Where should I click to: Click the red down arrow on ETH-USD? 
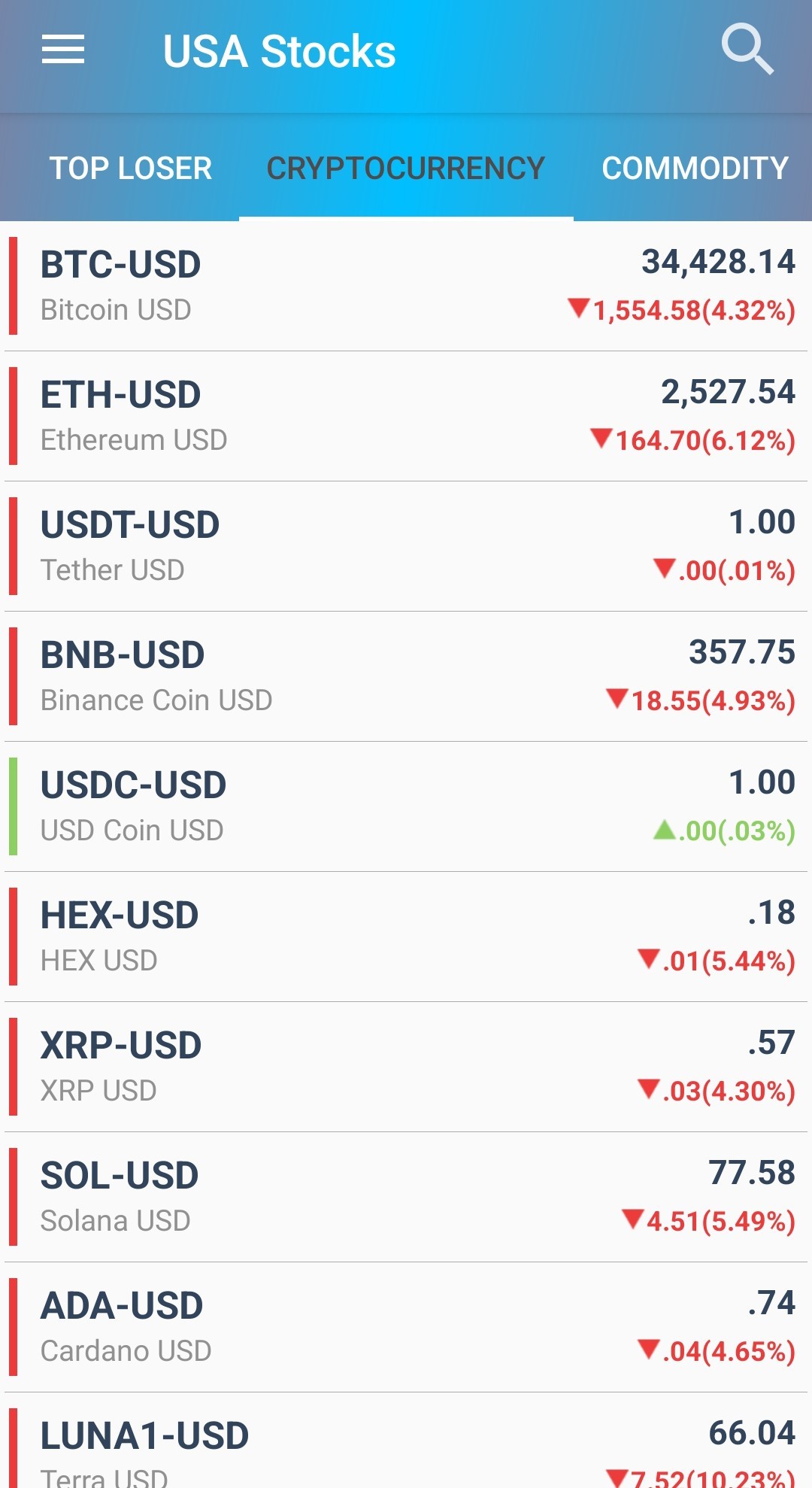[x=601, y=438]
